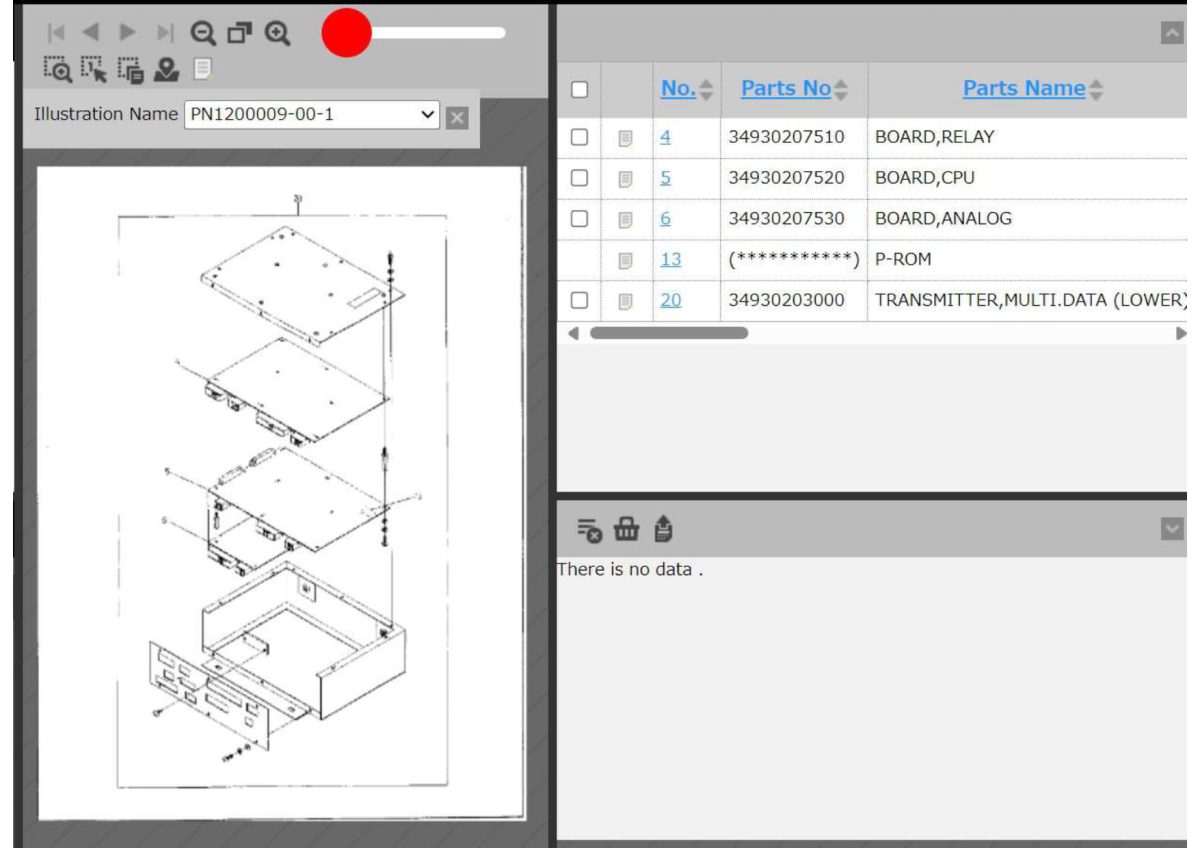Zoom out of the illustration
The image size is (1200, 848).
(x=203, y=33)
